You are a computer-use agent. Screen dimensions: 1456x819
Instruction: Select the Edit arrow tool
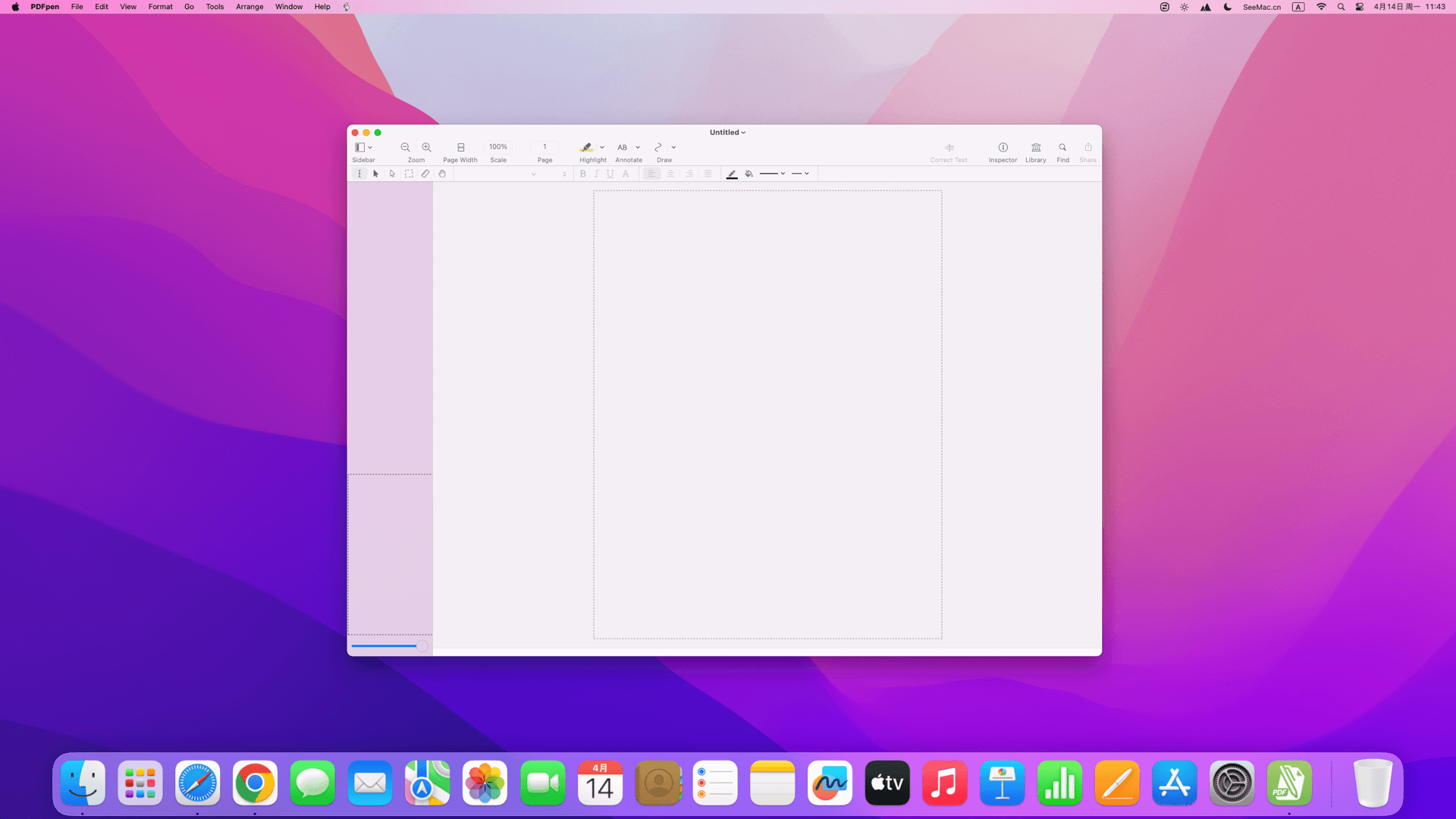click(x=375, y=174)
